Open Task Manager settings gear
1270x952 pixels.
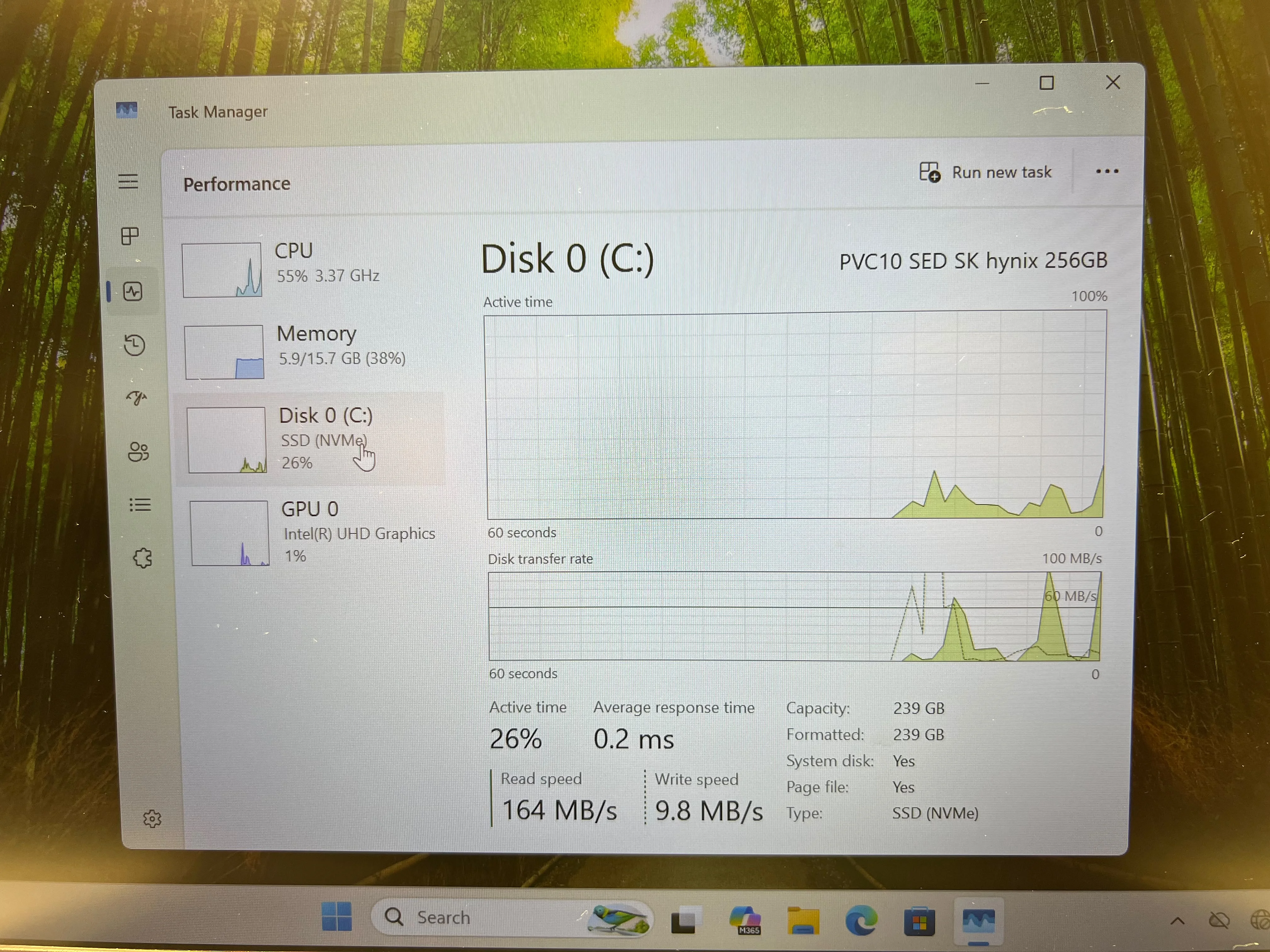152,819
